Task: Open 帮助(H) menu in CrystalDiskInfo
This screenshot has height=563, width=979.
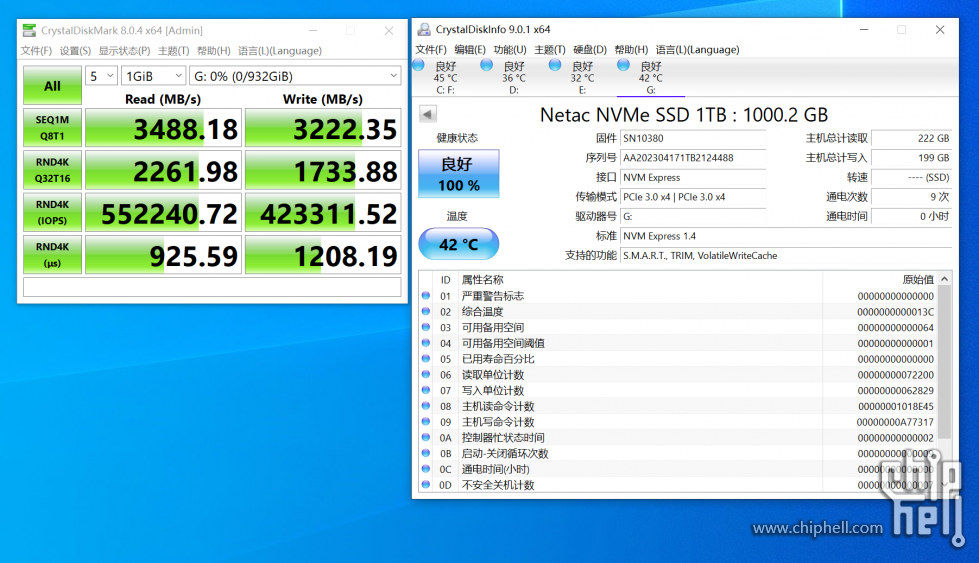Action: [631, 49]
